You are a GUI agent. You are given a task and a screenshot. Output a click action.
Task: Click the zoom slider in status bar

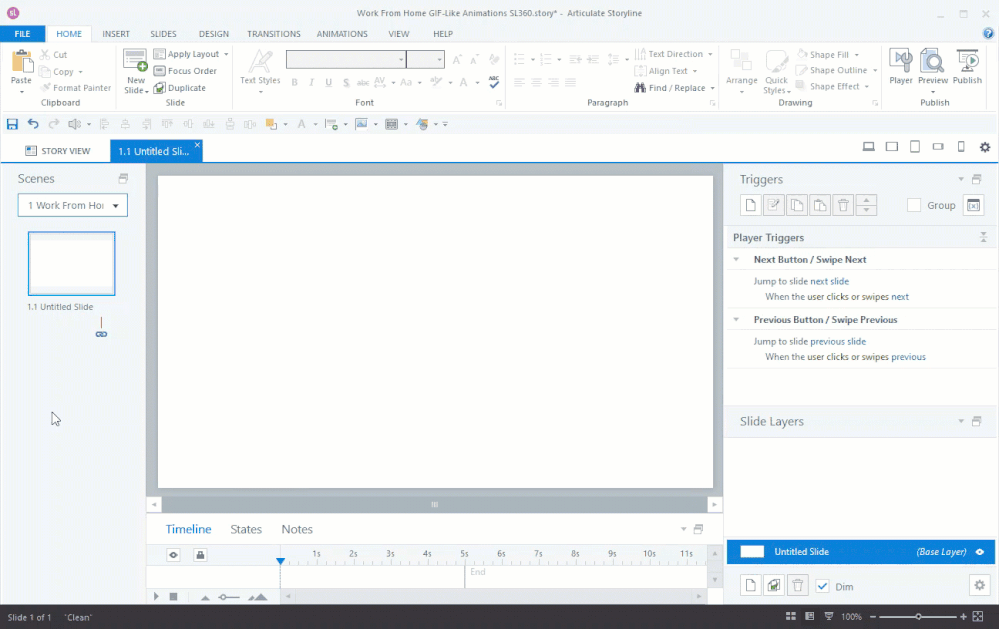click(918, 617)
